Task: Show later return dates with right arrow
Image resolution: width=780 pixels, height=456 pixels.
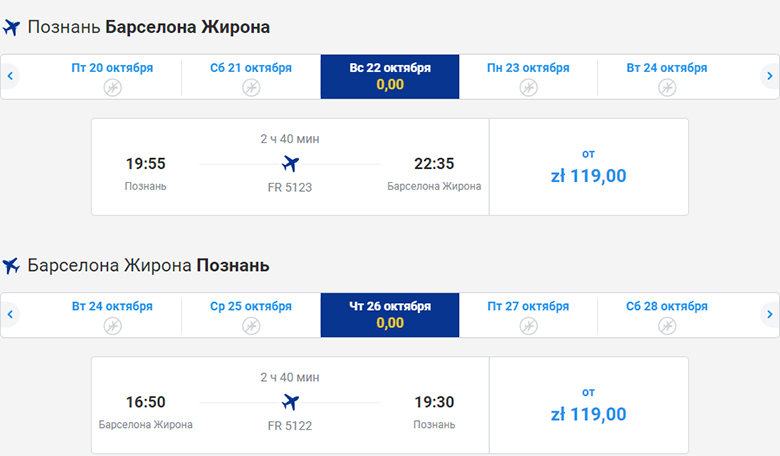Action: (x=769, y=315)
